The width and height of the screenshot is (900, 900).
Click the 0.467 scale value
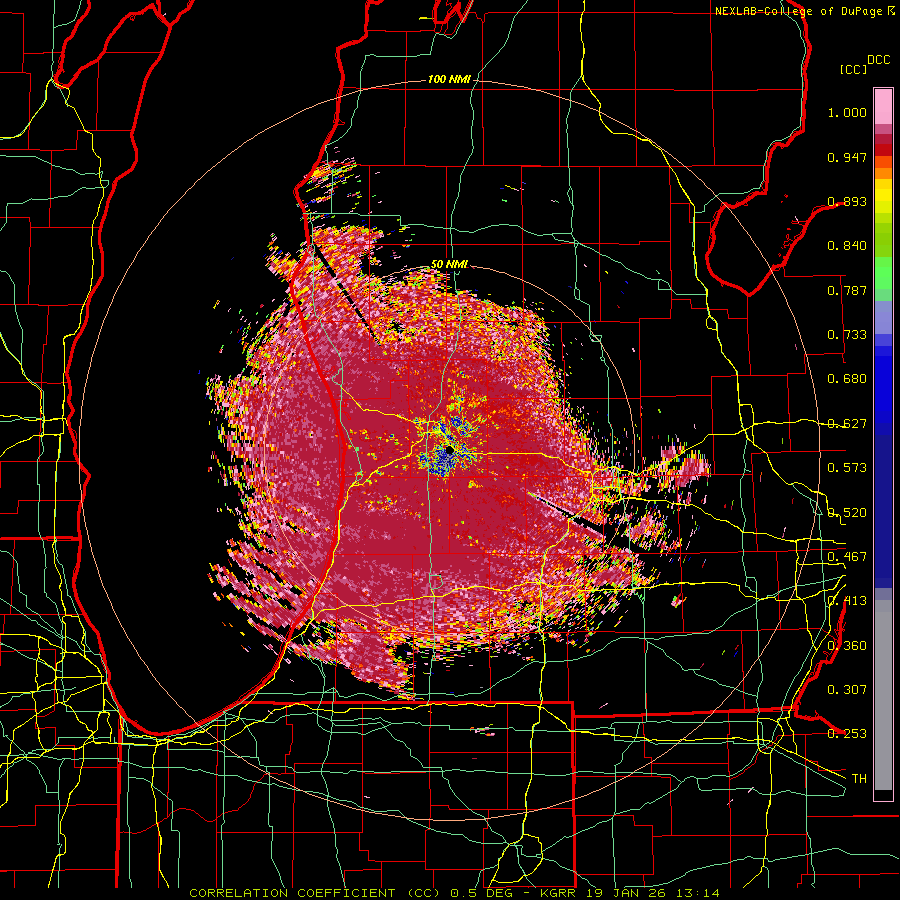click(847, 557)
